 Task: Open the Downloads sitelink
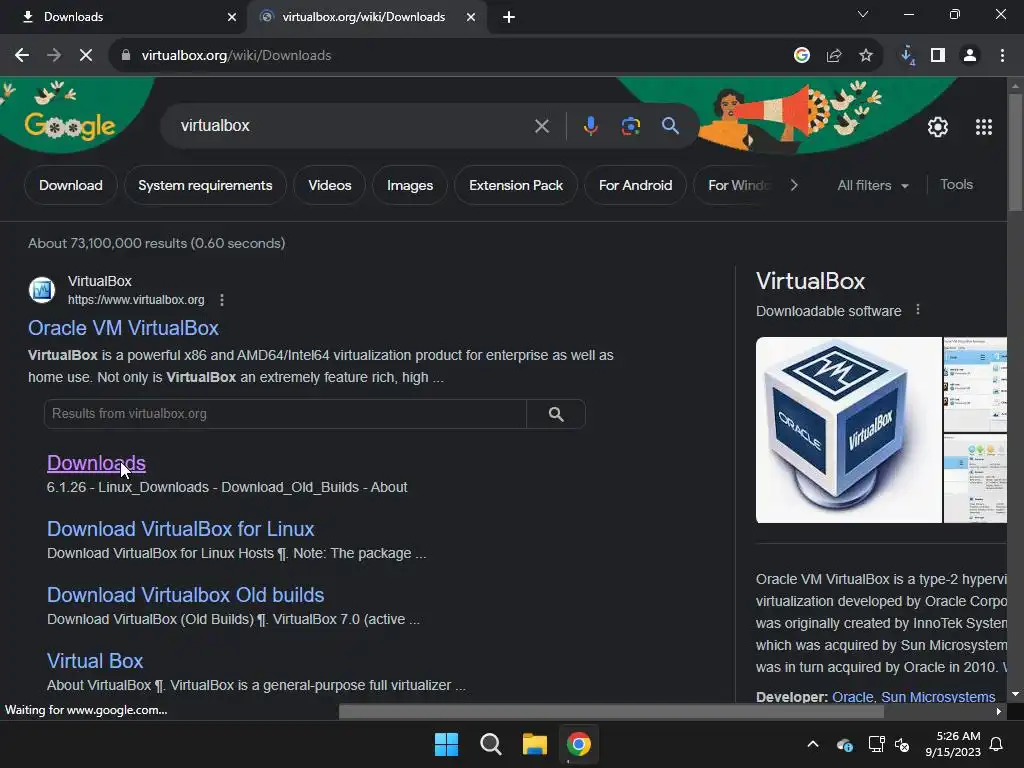(x=96, y=463)
